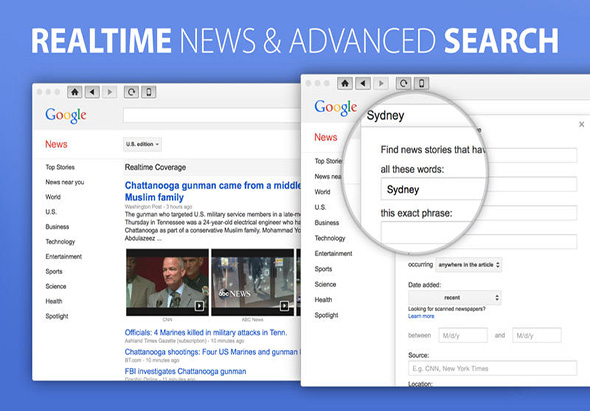Click the mobile view icon in left window
590x411 pixels.
[149, 92]
